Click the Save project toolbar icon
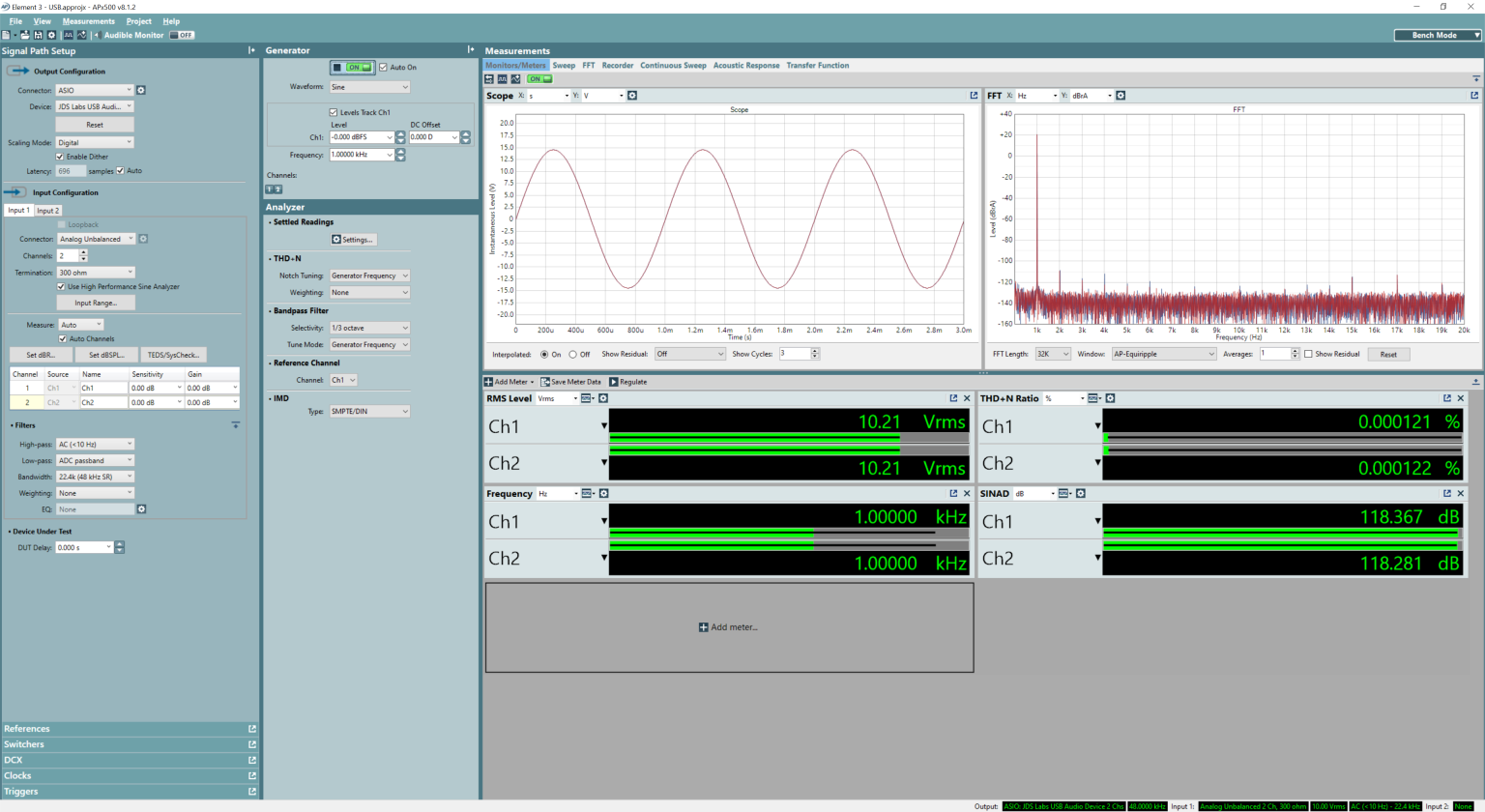 (x=38, y=34)
